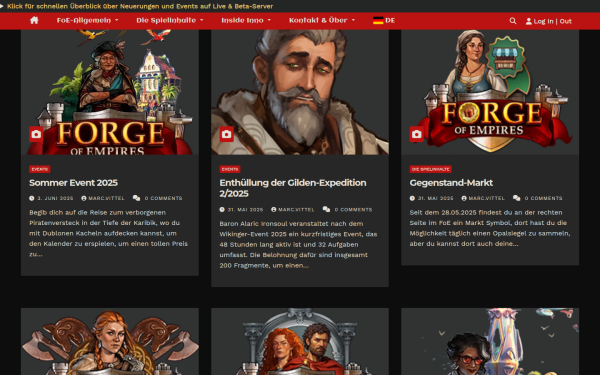The height and width of the screenshot is (375, 600).
Task: Click the Events tag on Sommer Event post
Action: 40,169
